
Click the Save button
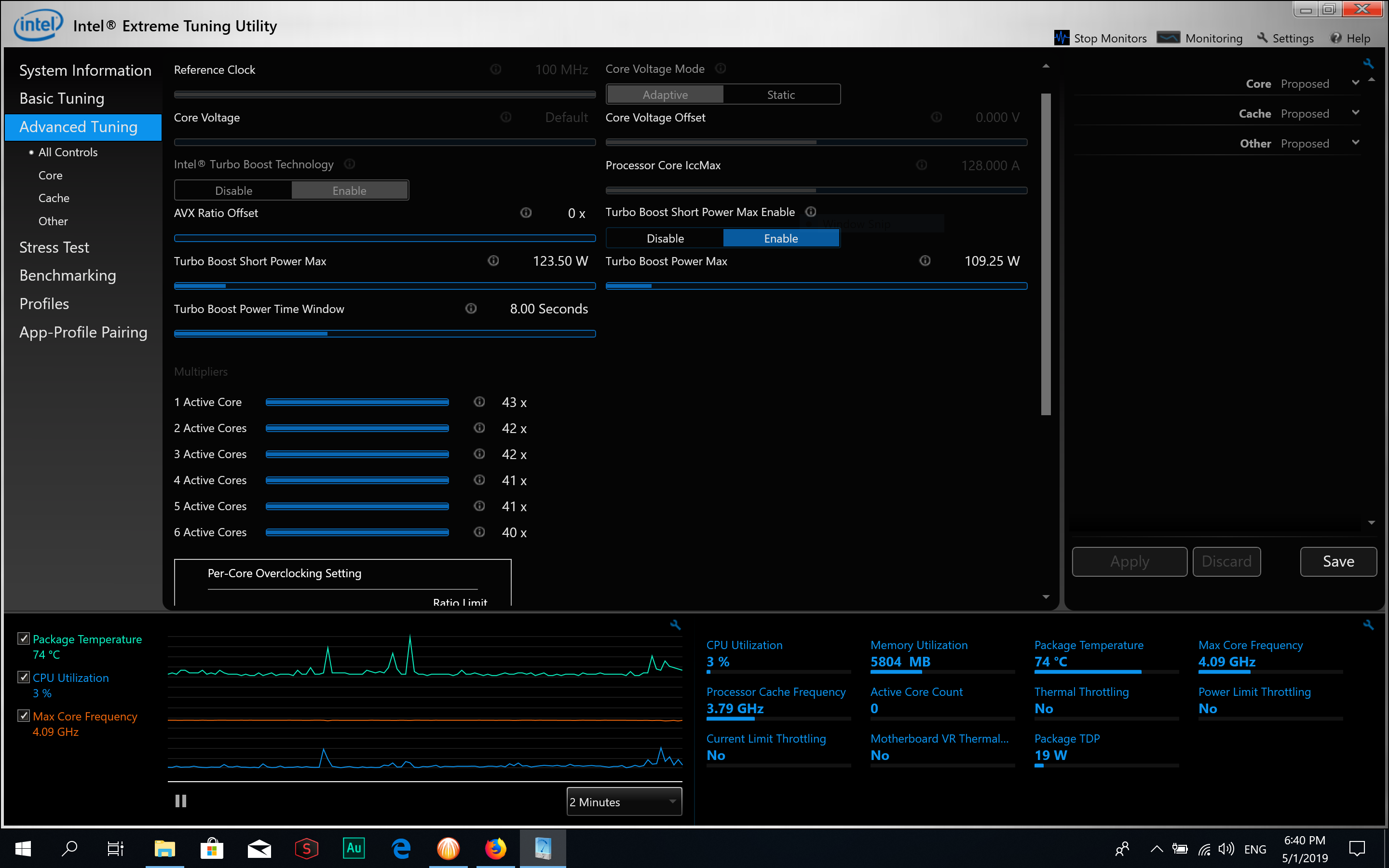(x=1338, y=561)
